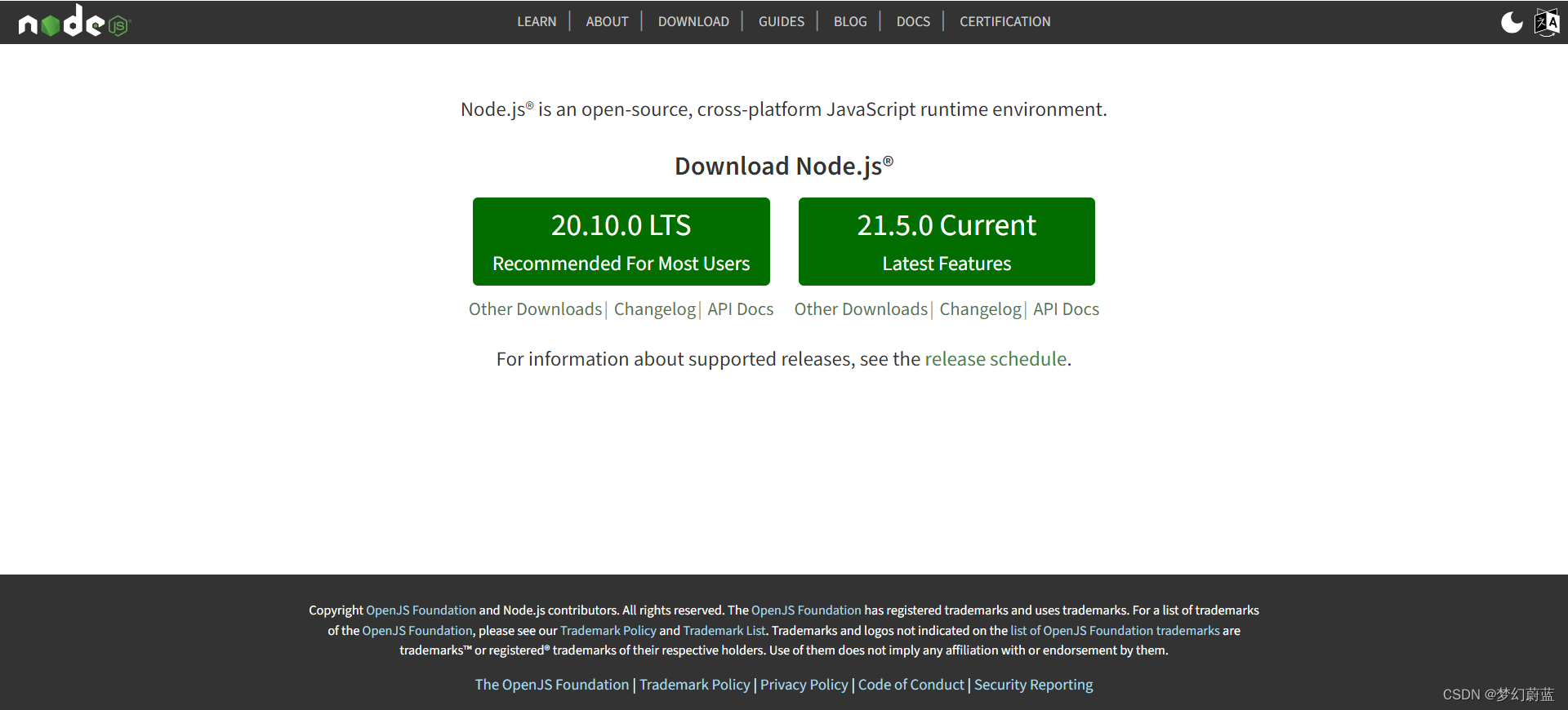This screenshot has height=710, width=1568.
Task: Open OpenJS Foundation link after Copyright
Action: (421, 610)
